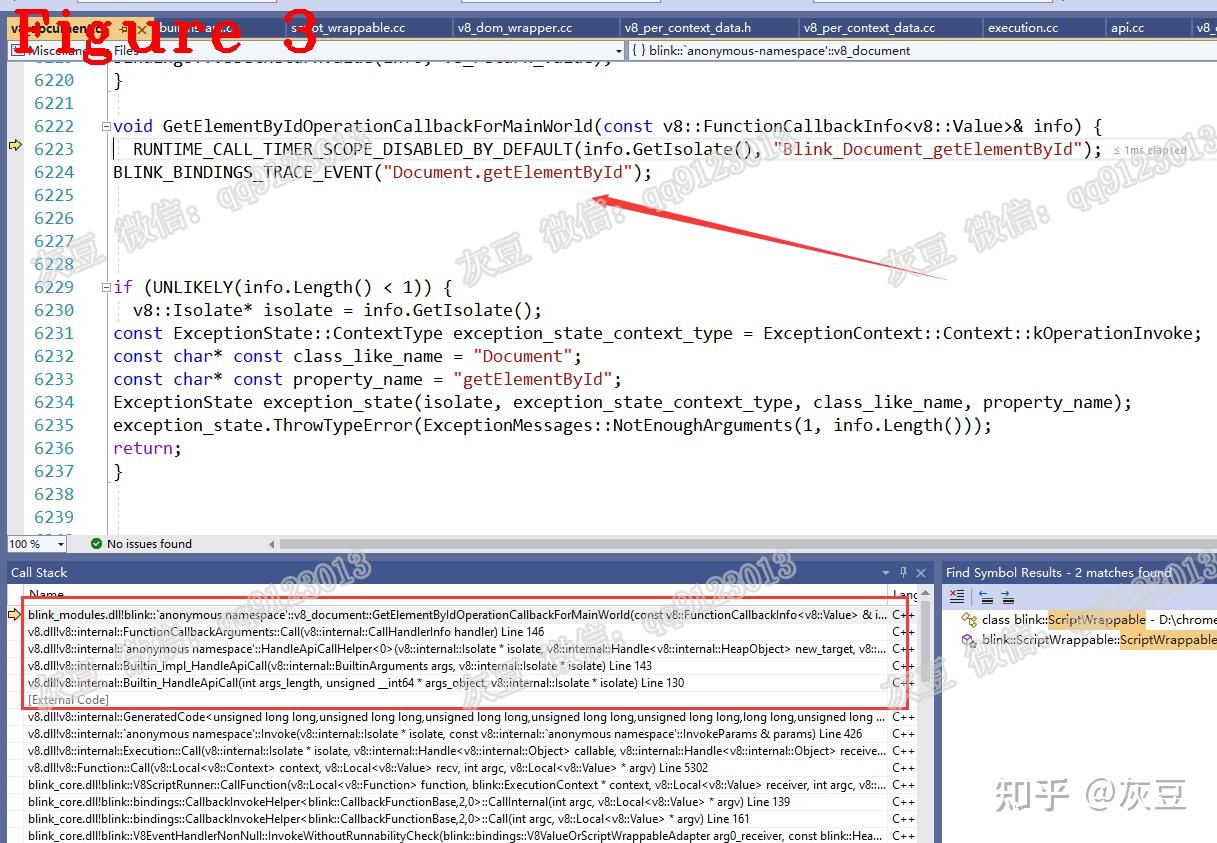Go to next location in Find Symbol Results
1217x843 pixels.
pyautogui.click(x=1007, y=597)
